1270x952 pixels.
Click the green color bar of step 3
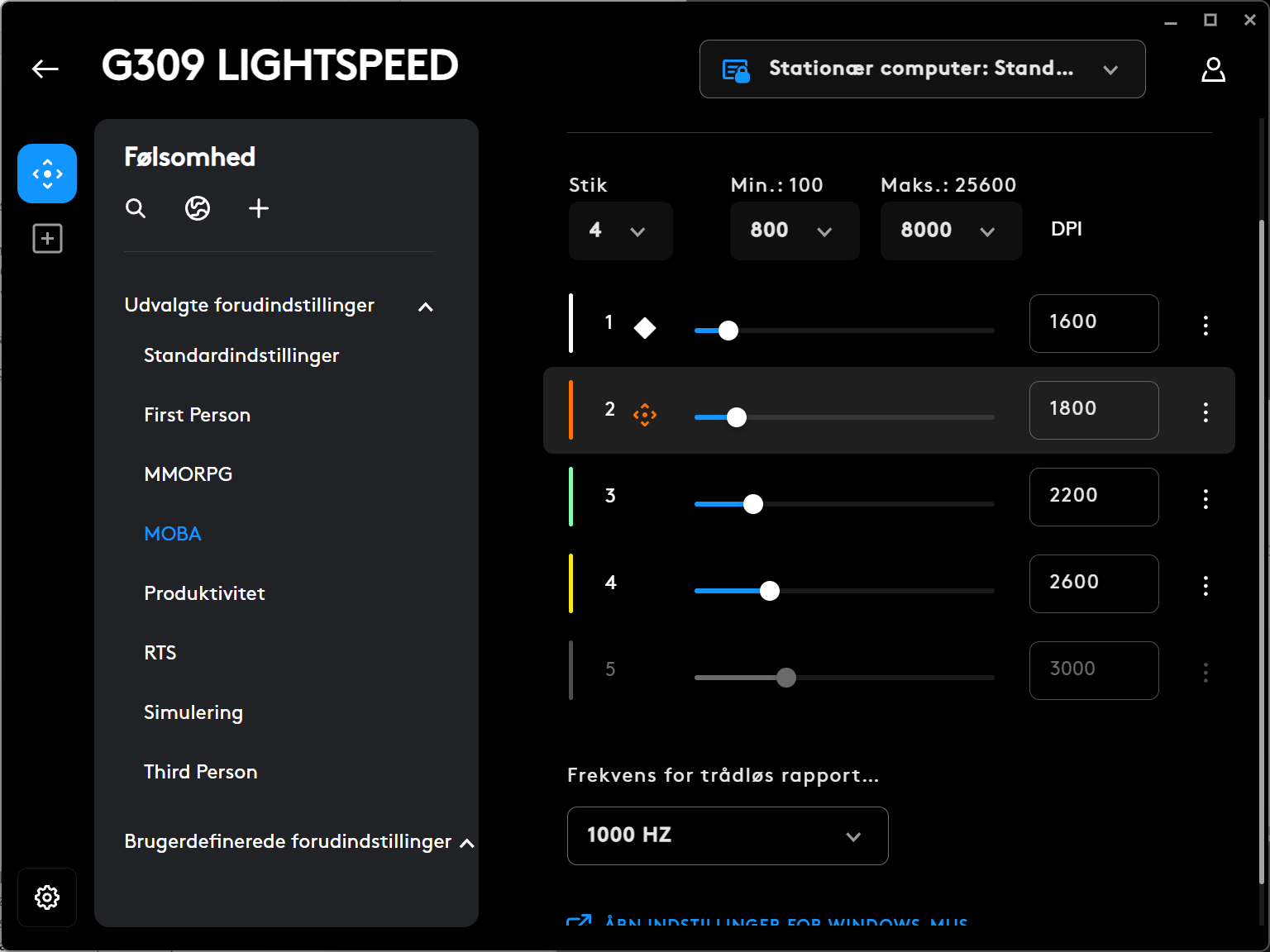coord(571,497)
